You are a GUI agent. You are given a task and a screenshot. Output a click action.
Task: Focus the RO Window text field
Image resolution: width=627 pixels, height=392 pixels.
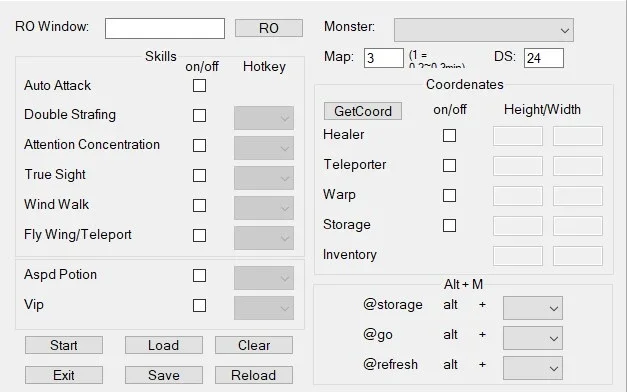165,28
